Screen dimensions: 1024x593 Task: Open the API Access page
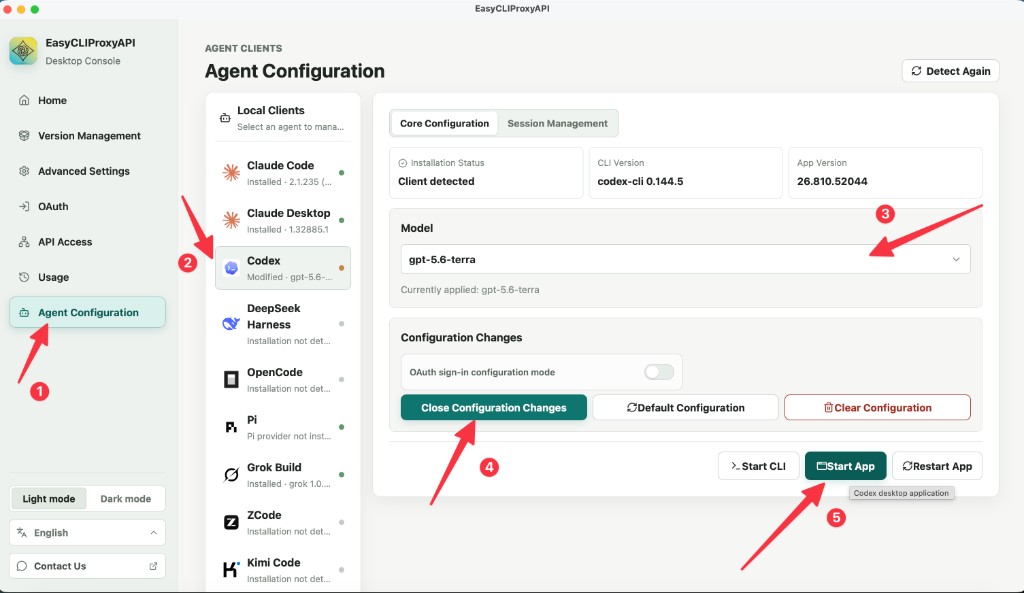[87, 242]
